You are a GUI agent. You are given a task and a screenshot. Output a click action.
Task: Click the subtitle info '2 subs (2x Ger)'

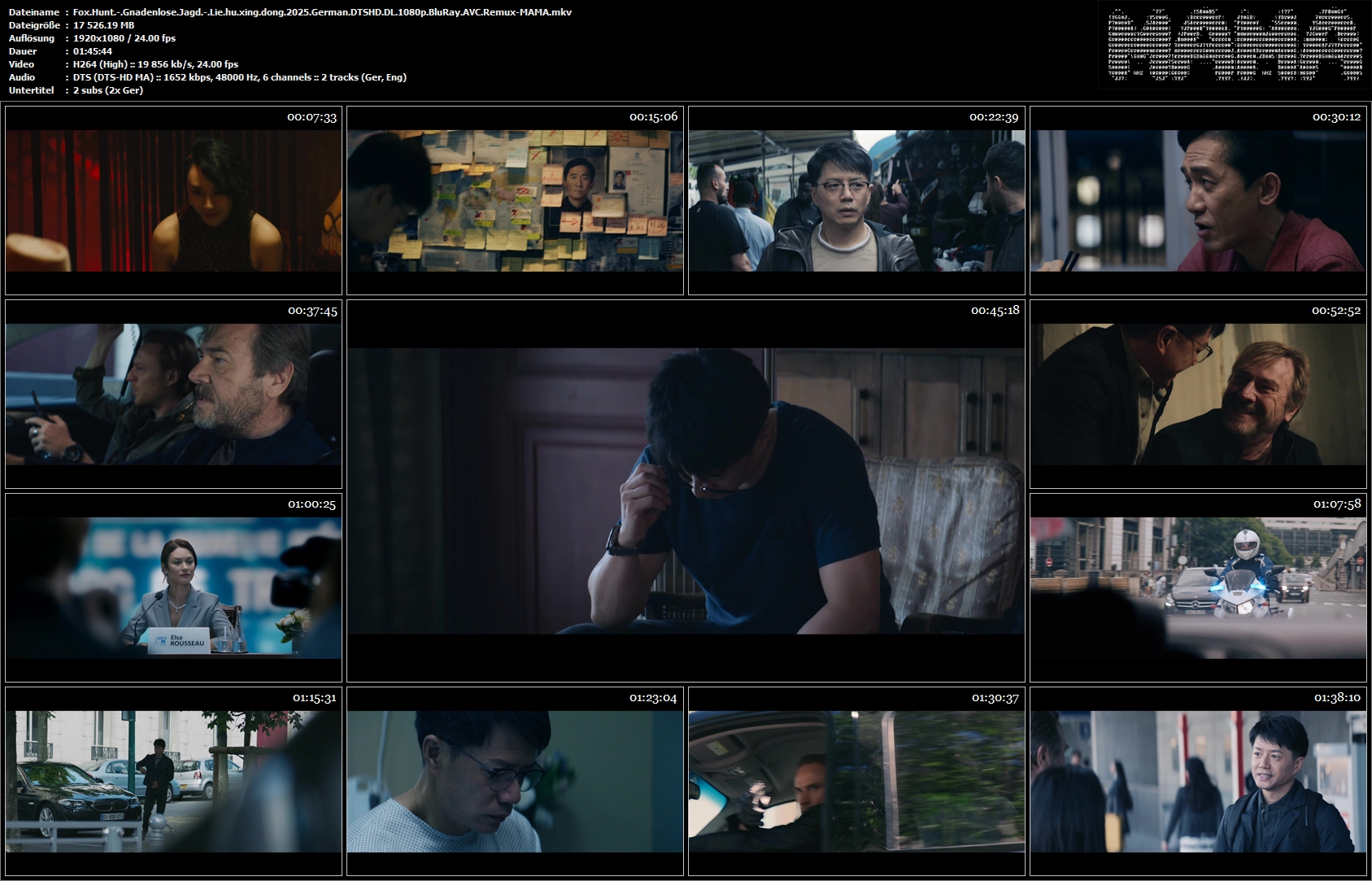tap(108, 90)
